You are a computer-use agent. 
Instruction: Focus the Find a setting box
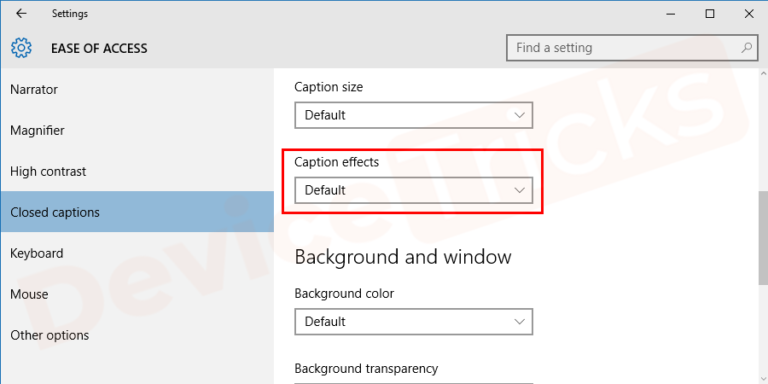[x=631, y=48]
